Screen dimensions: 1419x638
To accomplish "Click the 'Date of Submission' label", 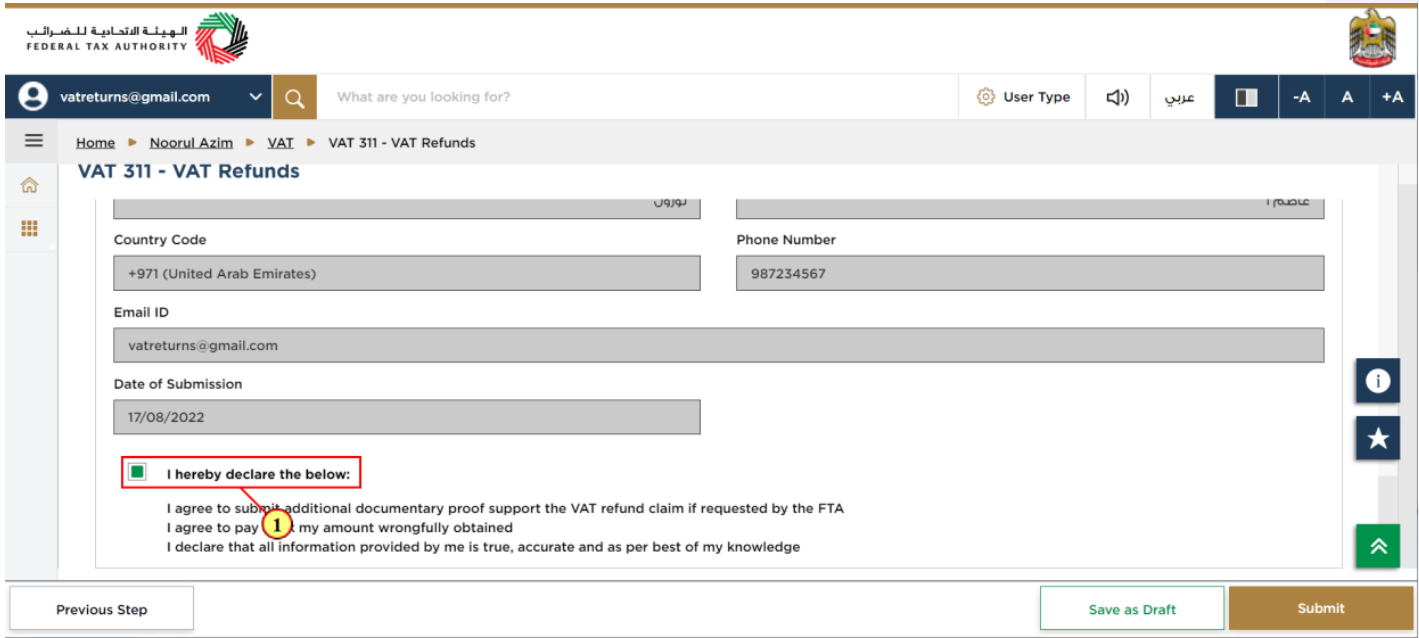I will tap(178, 384).
